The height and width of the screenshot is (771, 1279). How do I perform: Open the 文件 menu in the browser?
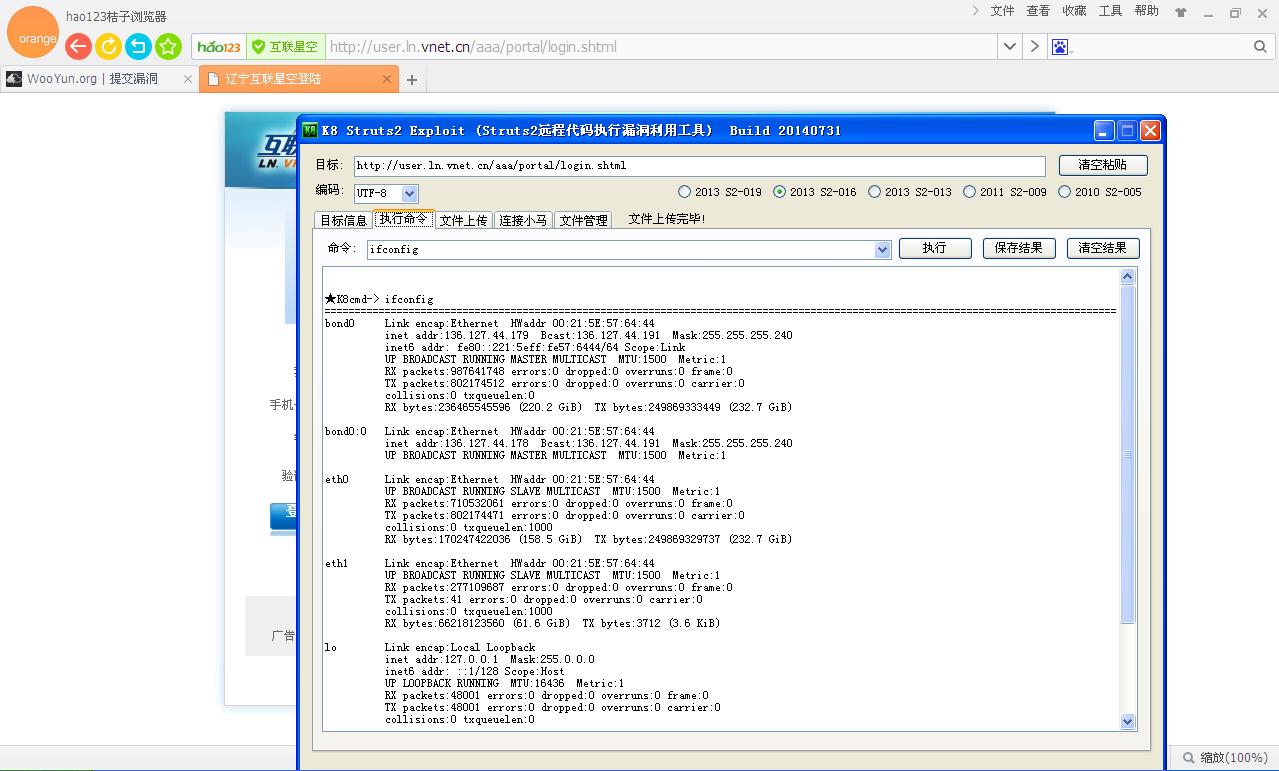(x=1002, y=11)
